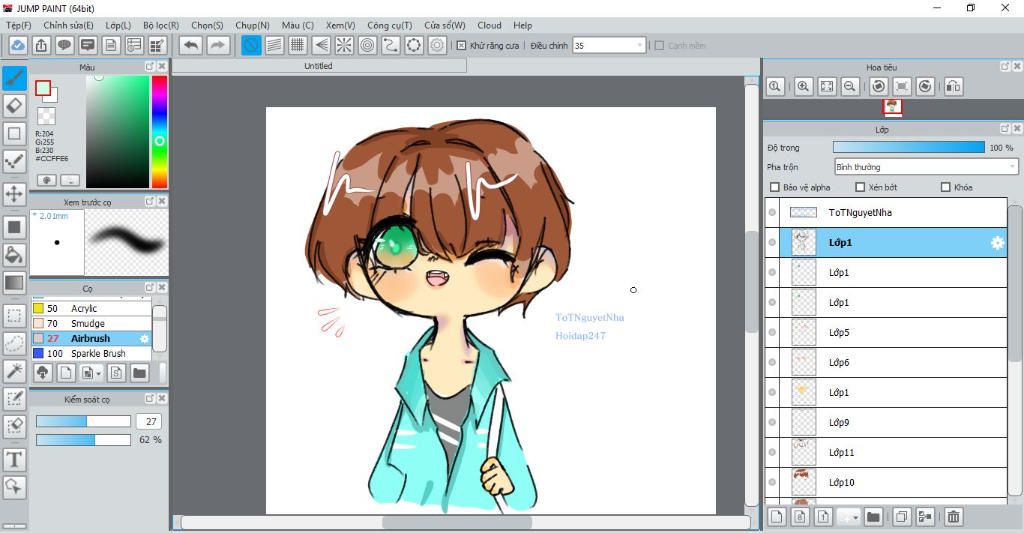Duplicate the current layer icon
This screenshot has width=1024, height=533.
coord(901,517)
